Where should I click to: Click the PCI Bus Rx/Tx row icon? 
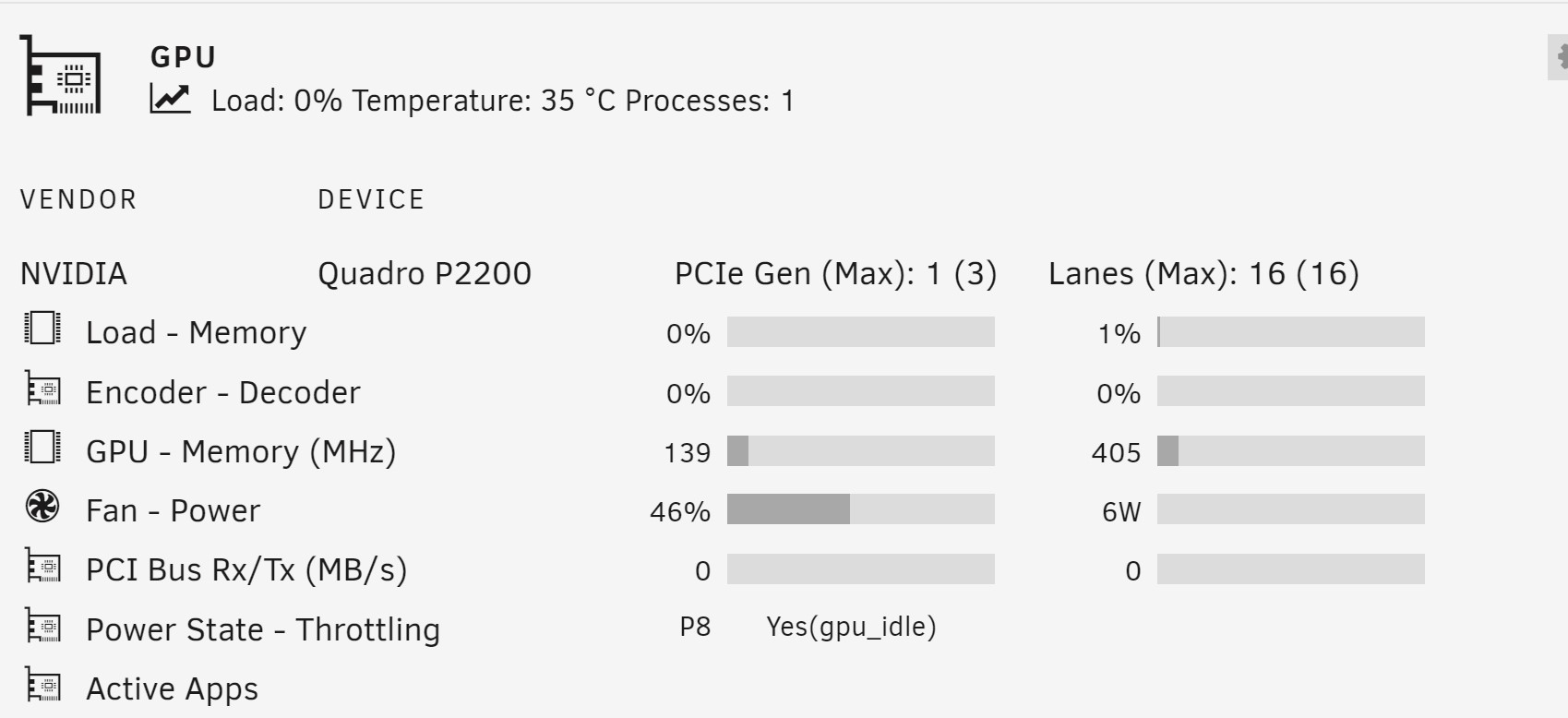pyautogui.click(x=42, y=568)
